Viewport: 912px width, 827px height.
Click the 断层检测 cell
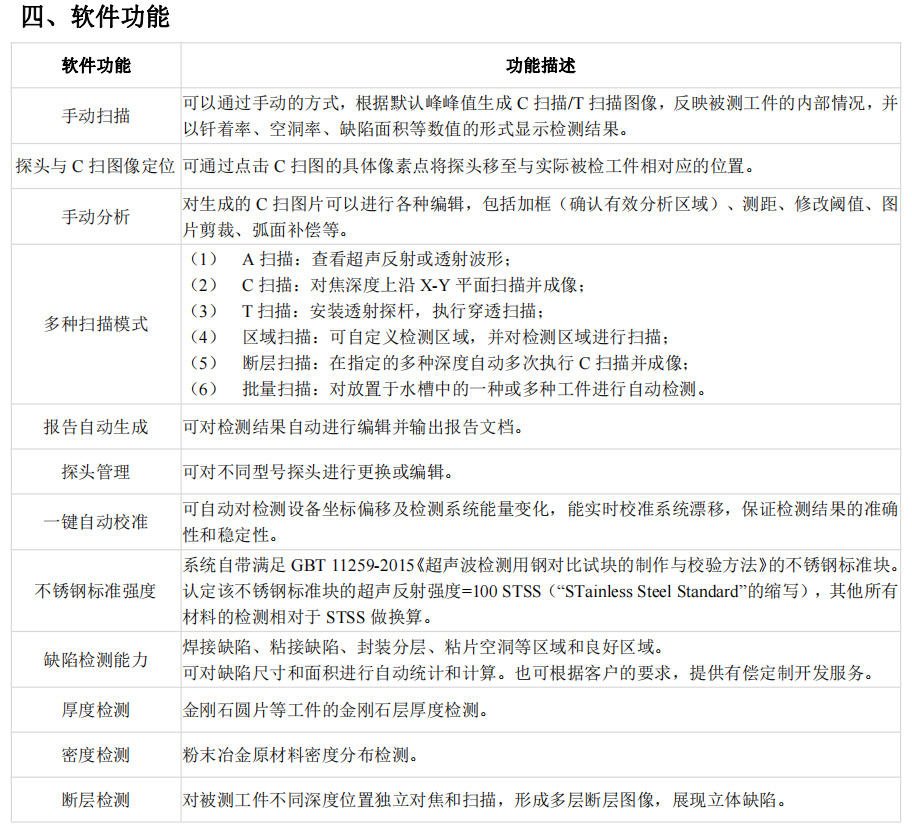point(96,800)
